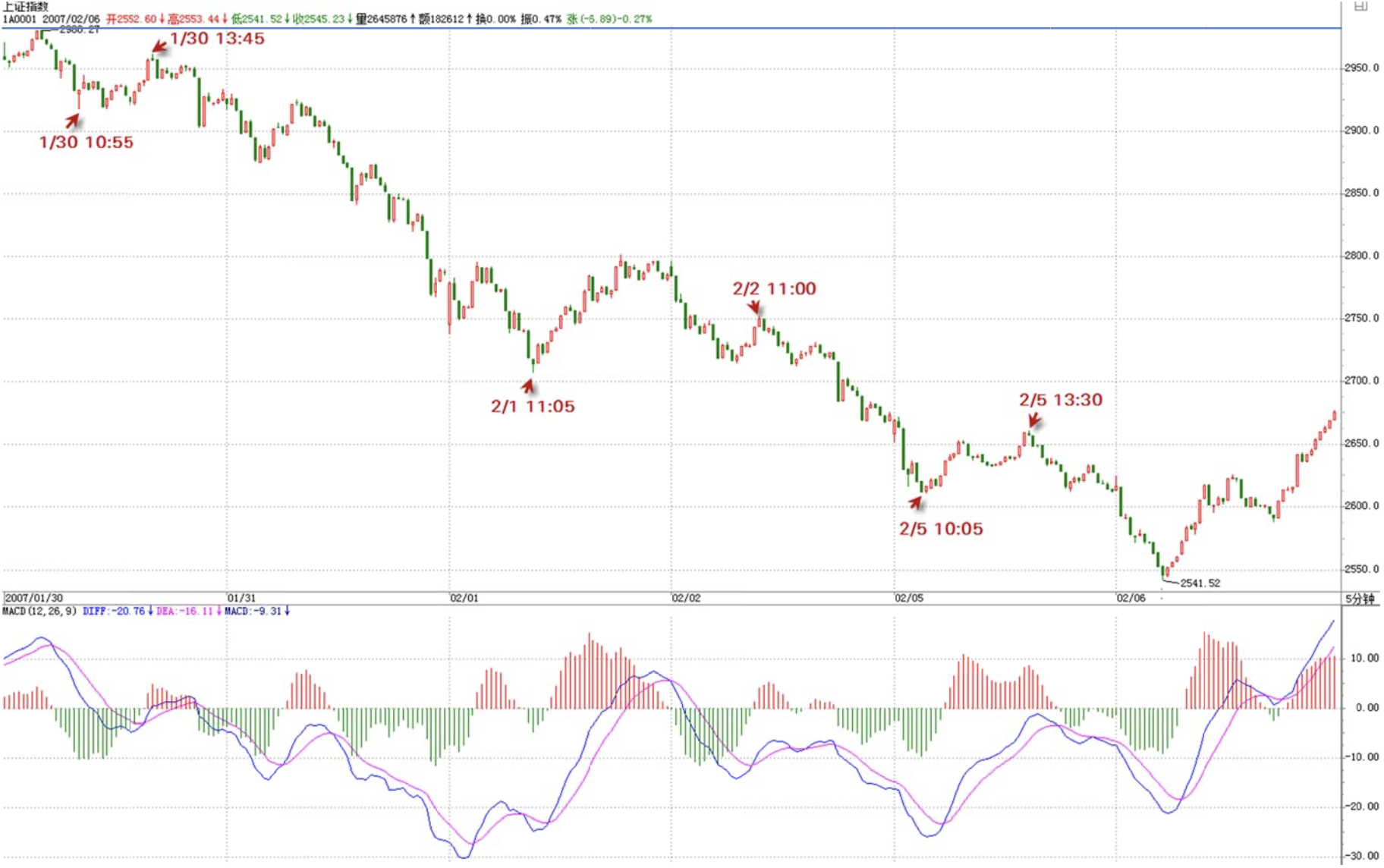Click the 1A0001 stock code label
Viewport: 1384px width, 868px height.
20,19
